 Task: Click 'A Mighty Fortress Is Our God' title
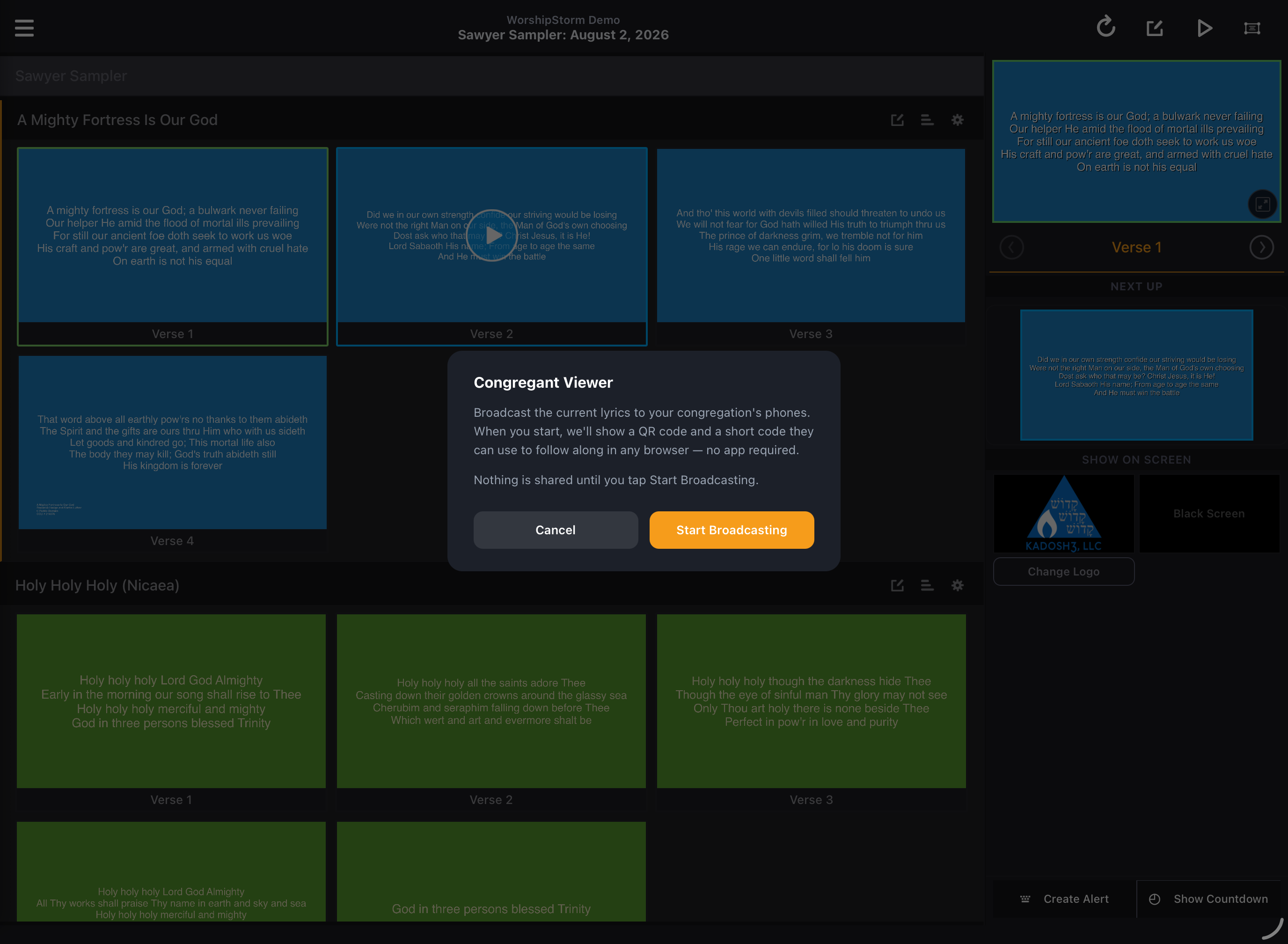[117, 120]
